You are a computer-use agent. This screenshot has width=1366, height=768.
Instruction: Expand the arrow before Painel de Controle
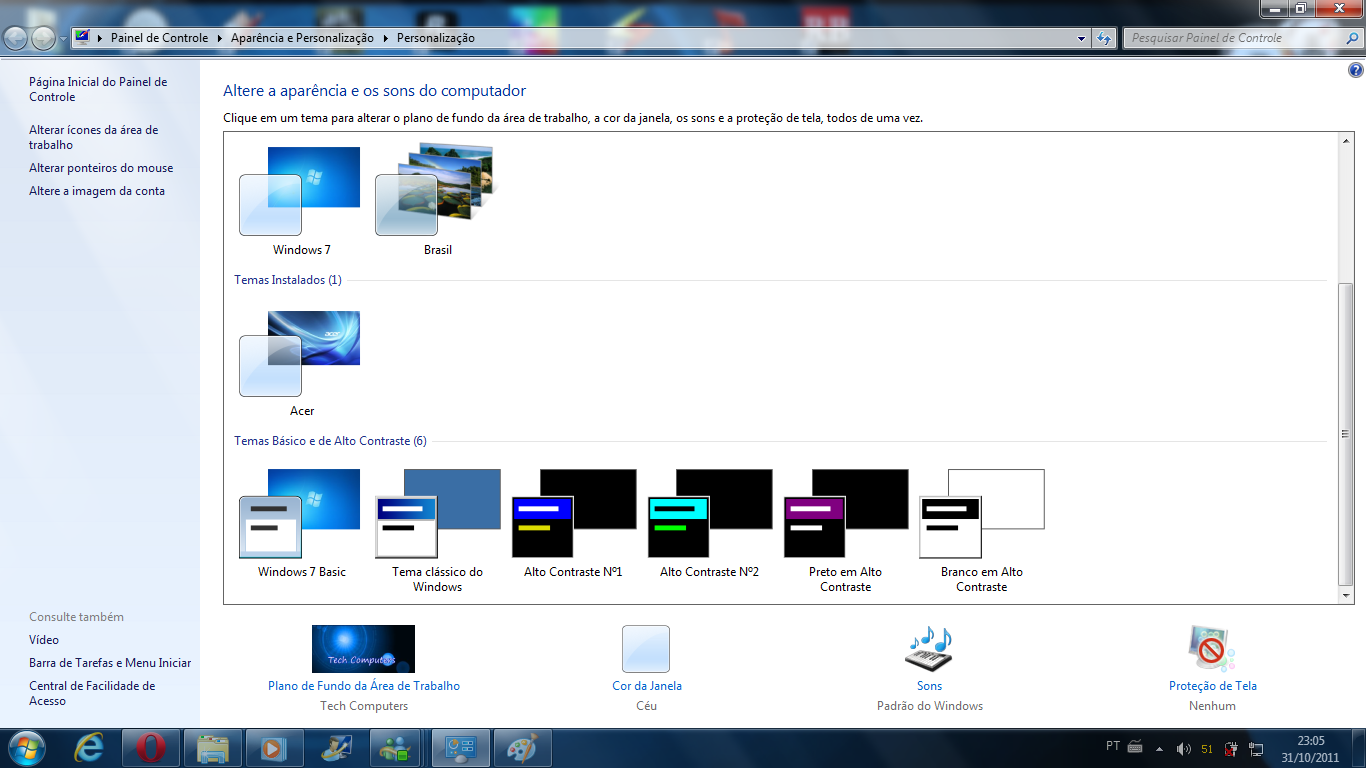point(100,38)
